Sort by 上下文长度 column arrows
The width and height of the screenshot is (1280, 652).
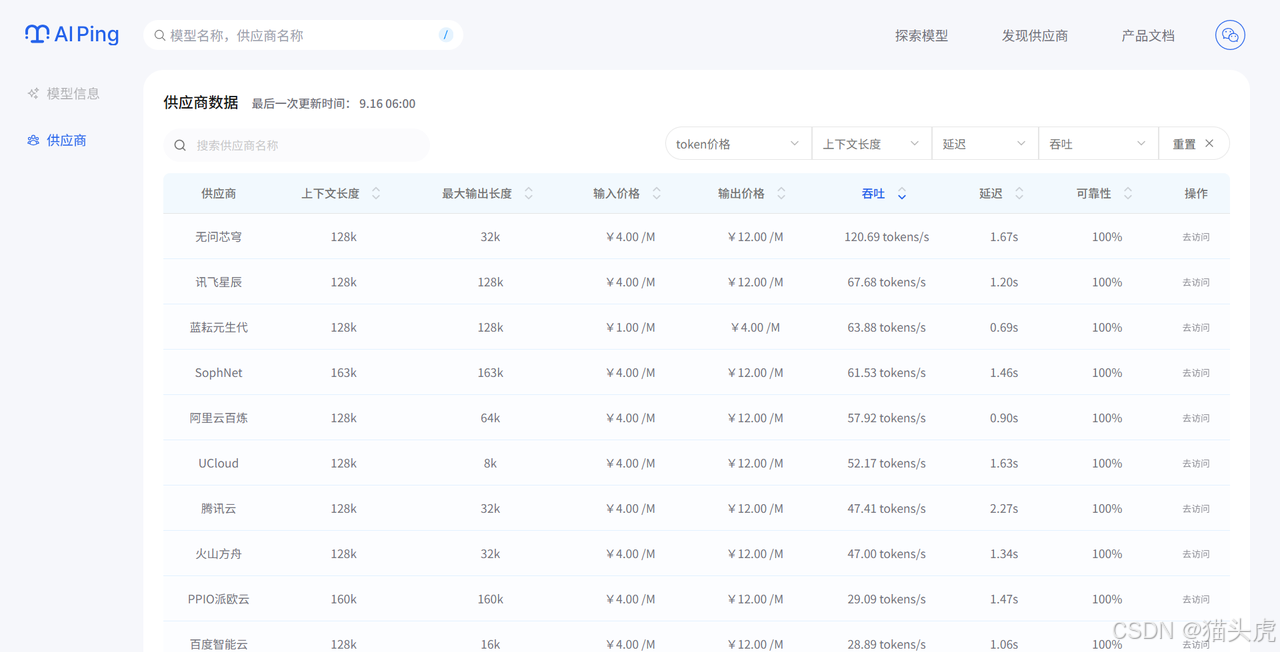(376, 193)
